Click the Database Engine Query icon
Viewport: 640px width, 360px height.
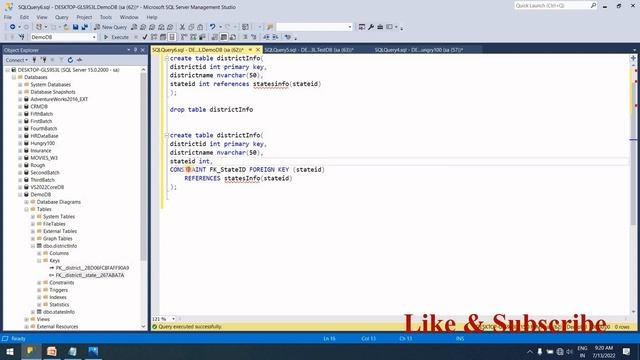tap(134, 27)
